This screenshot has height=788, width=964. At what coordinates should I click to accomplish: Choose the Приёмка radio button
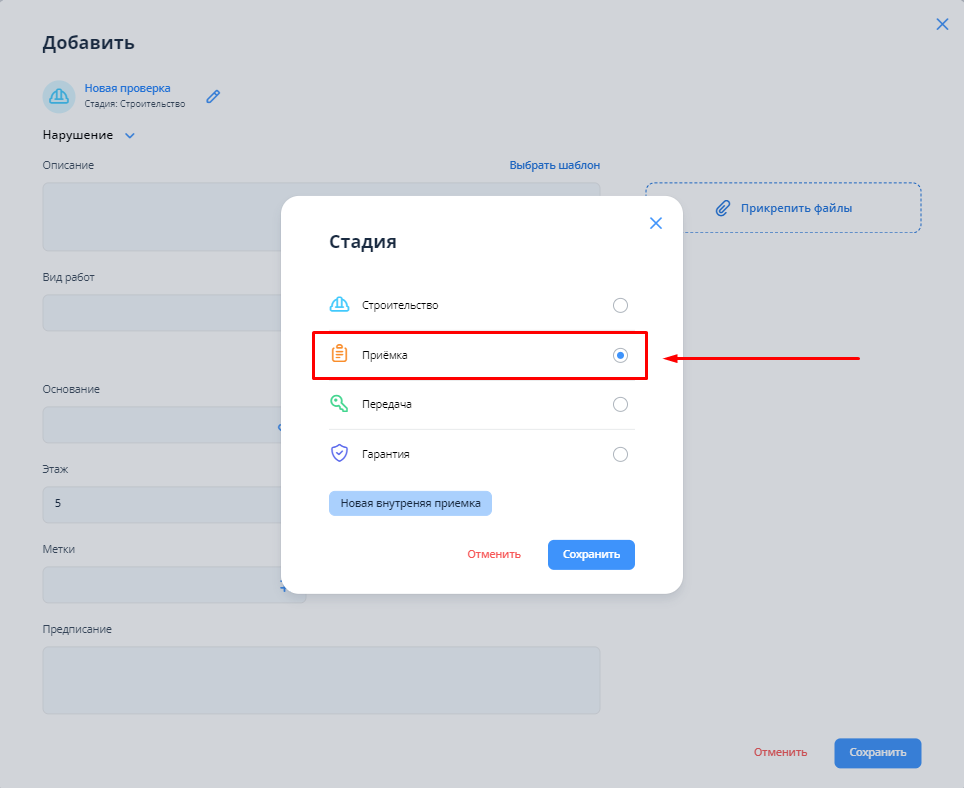click(x=620, y=355)
